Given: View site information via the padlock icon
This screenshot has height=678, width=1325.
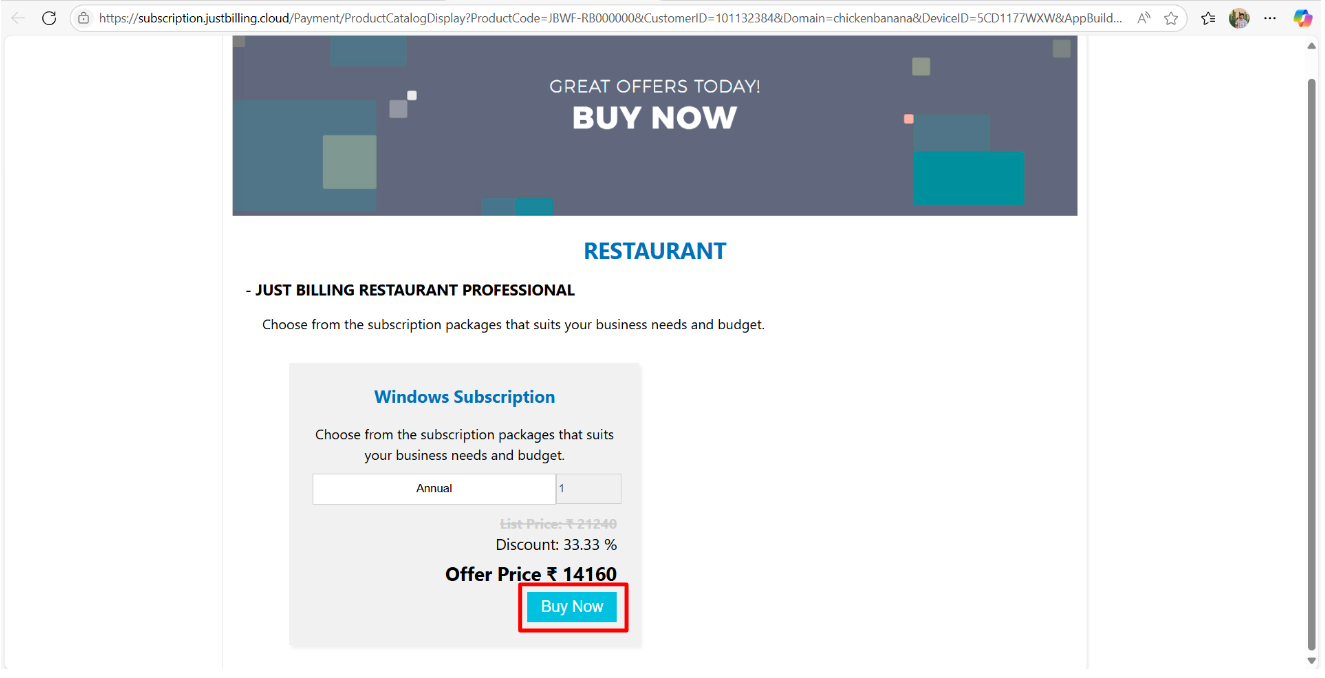Looking at the screenshot, I should 84,18.
